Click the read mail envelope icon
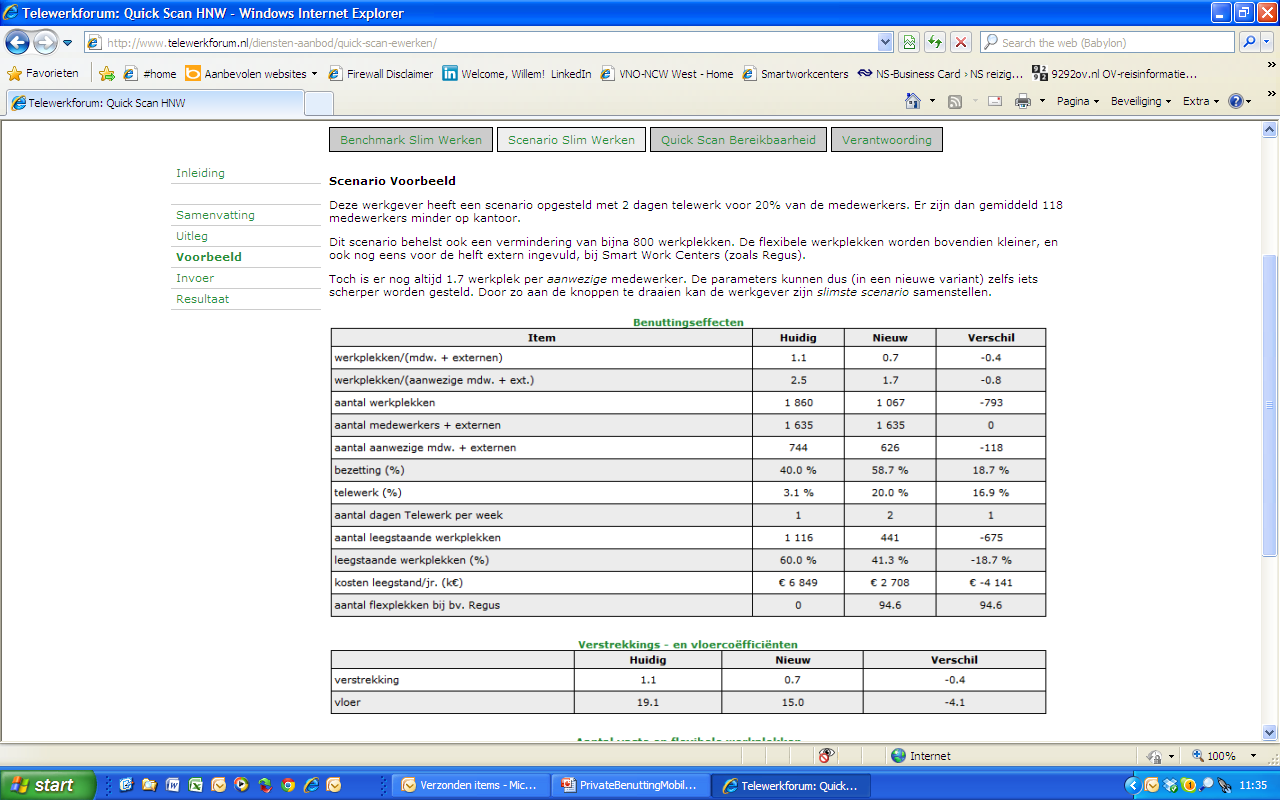 pyautogui.click(x=995, y=101)
